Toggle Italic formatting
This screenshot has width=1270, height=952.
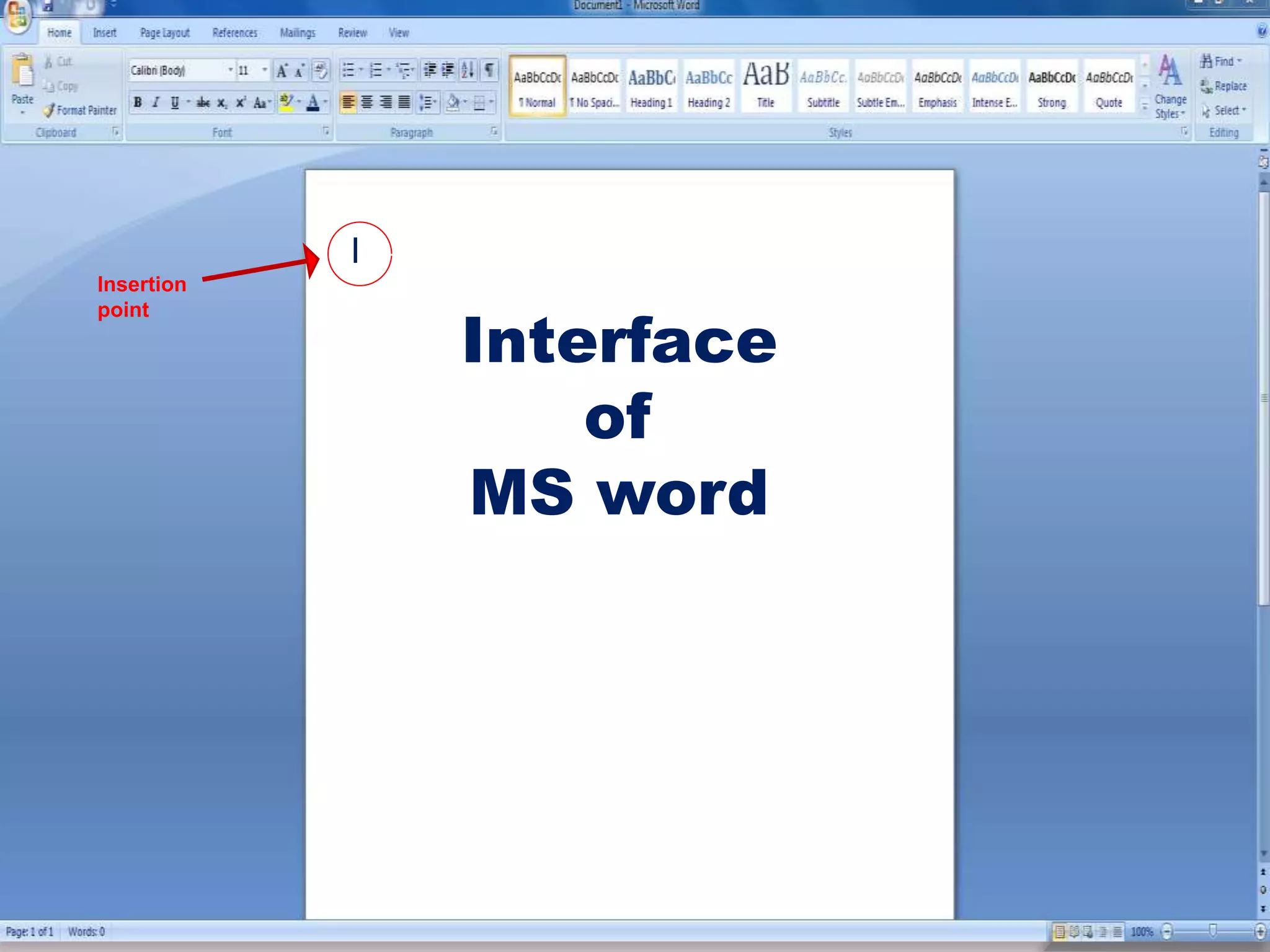[x=156, y=103]
